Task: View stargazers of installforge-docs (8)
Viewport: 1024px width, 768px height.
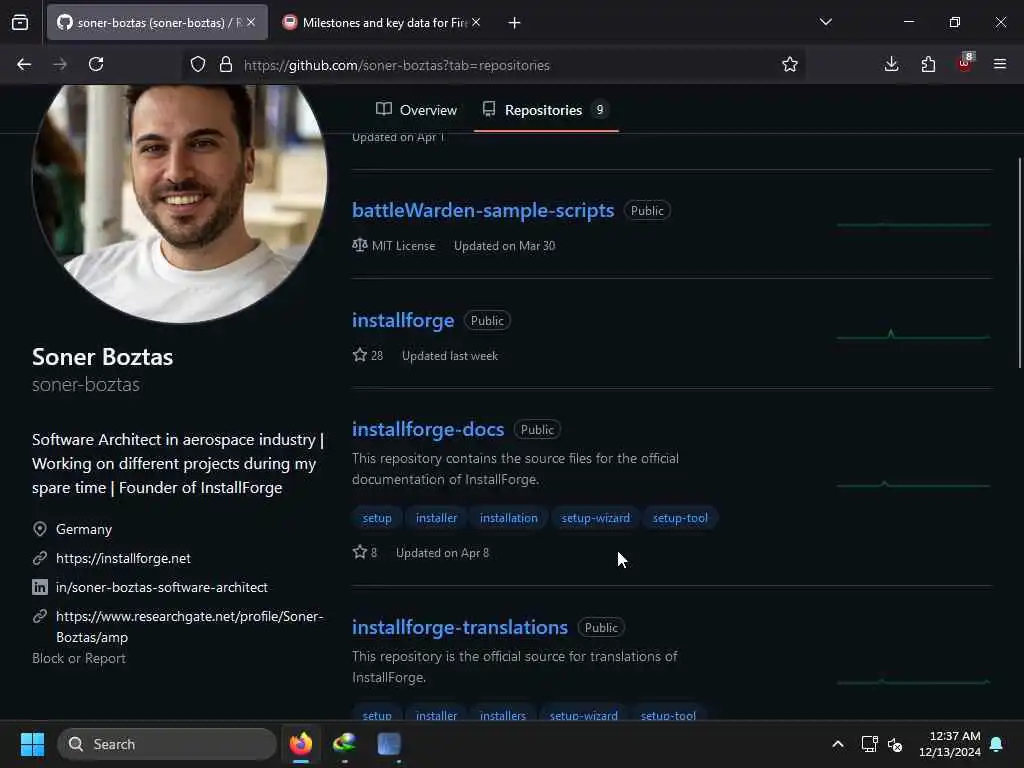Action: click(364, 552)
